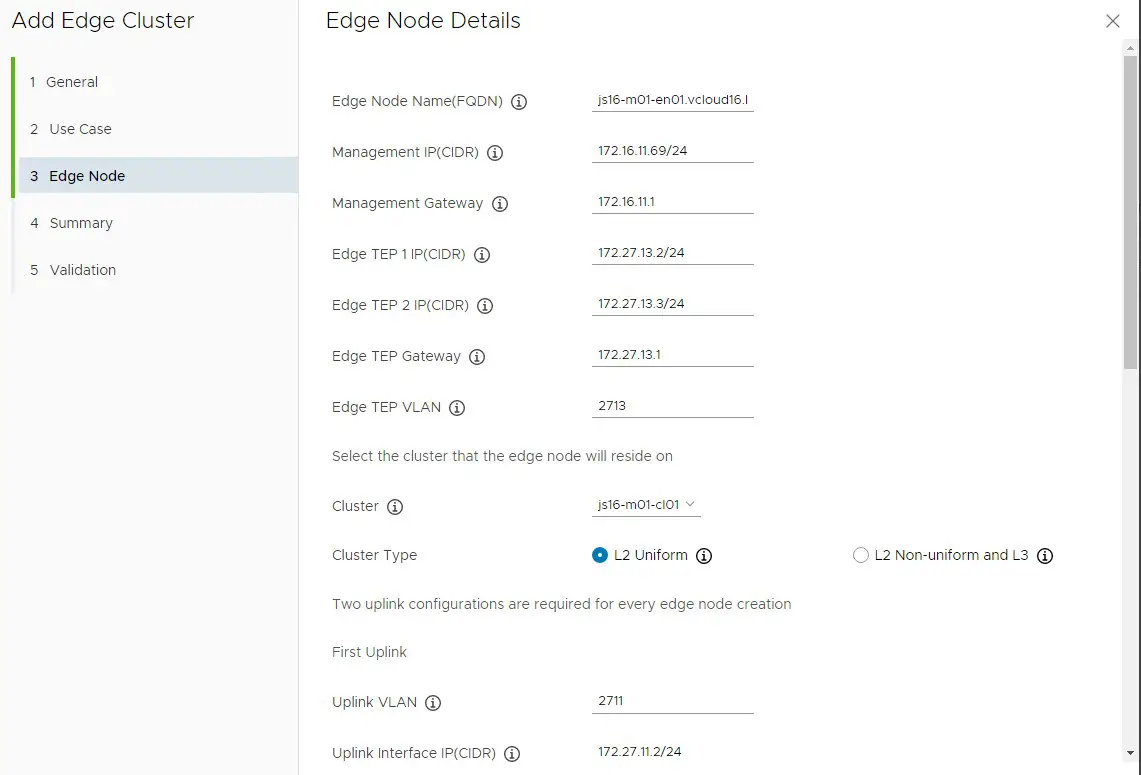The image size is (1141, 775).
Task: Click the Management IP(CIDR) info icon
Action: coord(495,152)
